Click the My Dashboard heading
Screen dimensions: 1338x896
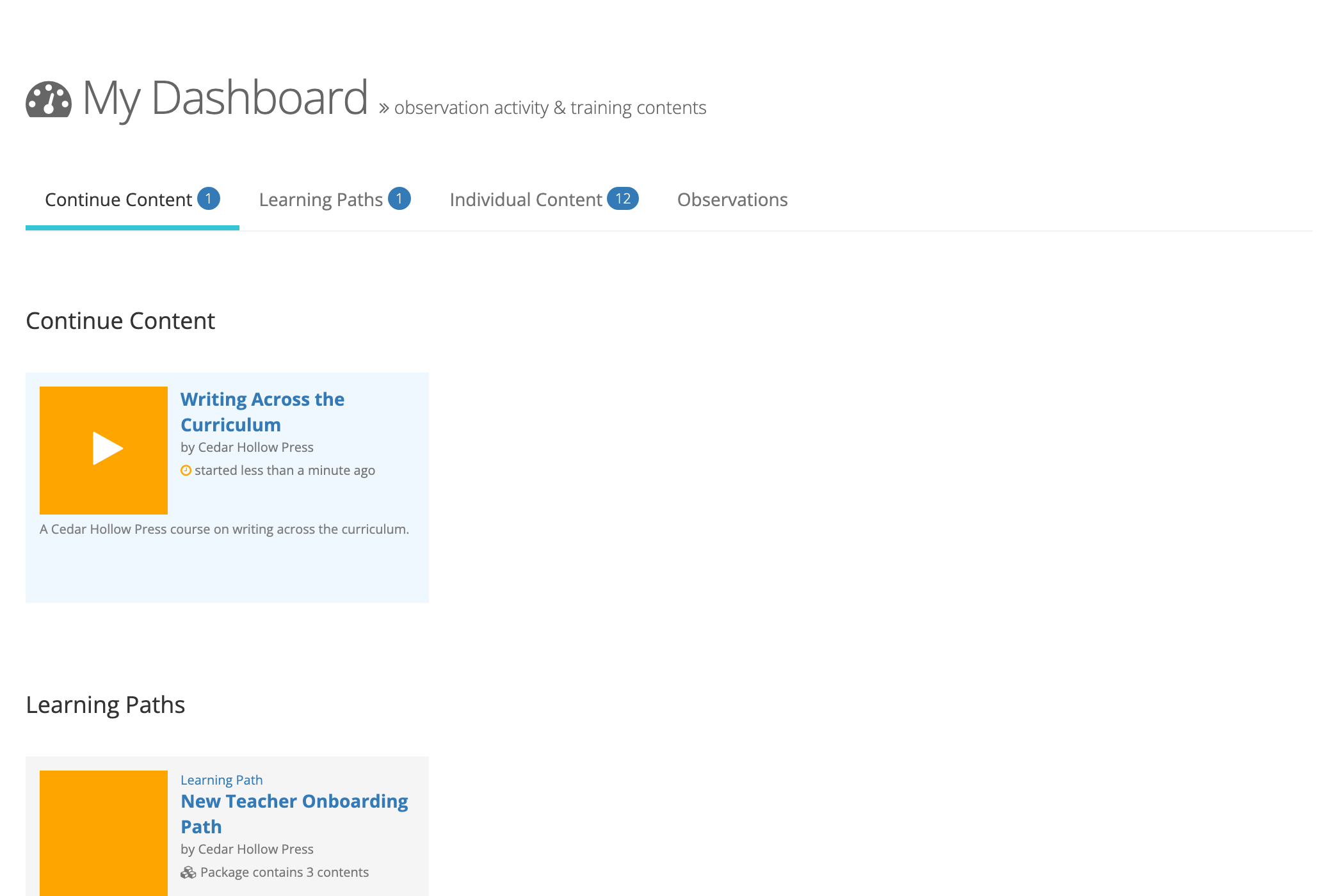(x=225, y=99)
